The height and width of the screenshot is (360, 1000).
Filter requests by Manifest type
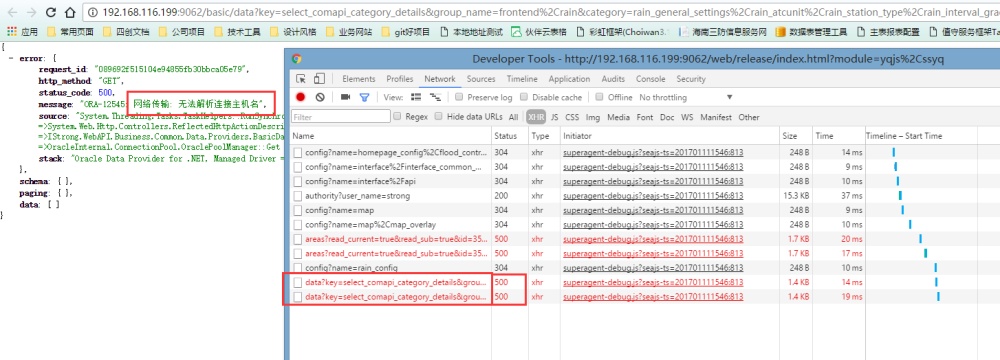pyautogui.click(x=716, y=117)
